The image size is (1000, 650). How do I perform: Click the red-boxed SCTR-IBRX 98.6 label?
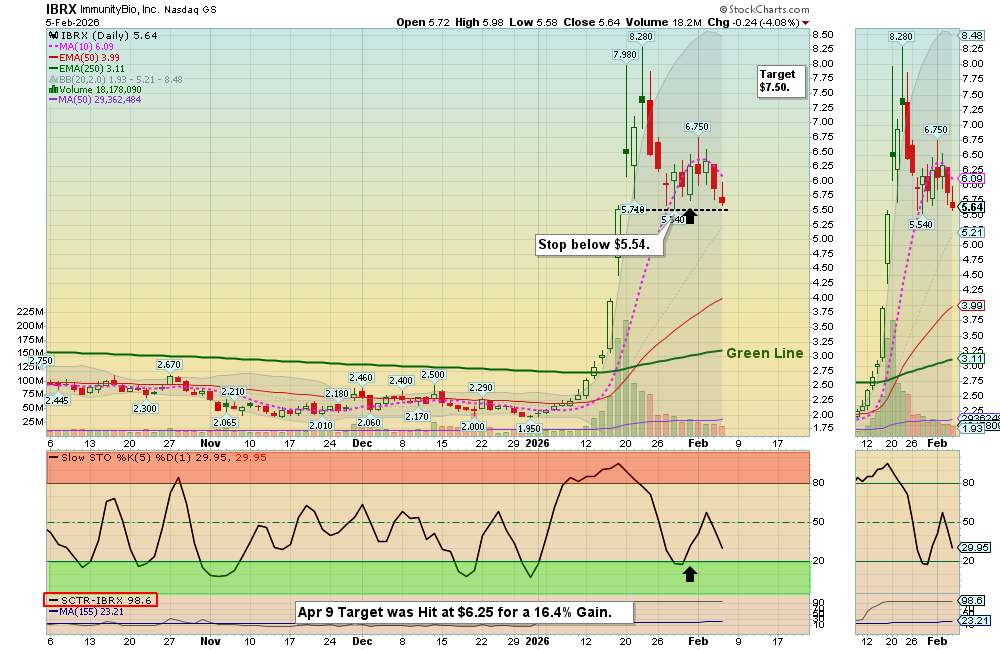101,600
